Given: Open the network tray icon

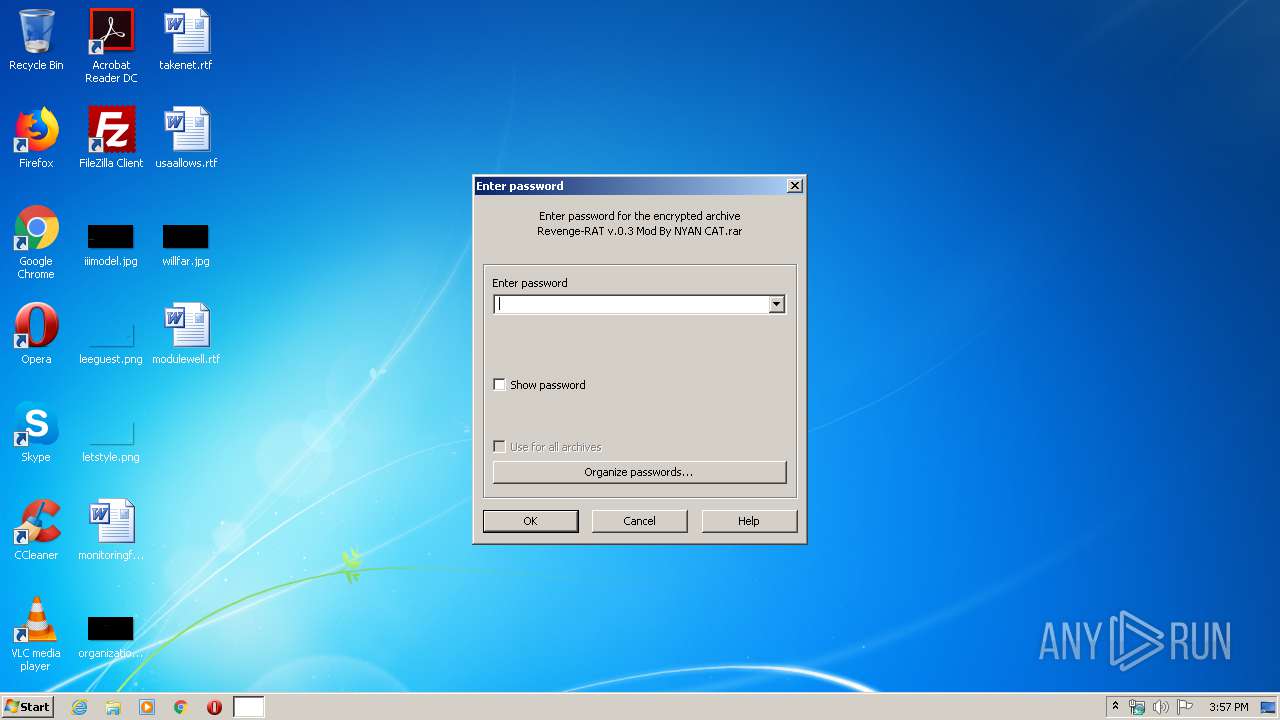Looking at the screenshot, I should click(1137, 707).
